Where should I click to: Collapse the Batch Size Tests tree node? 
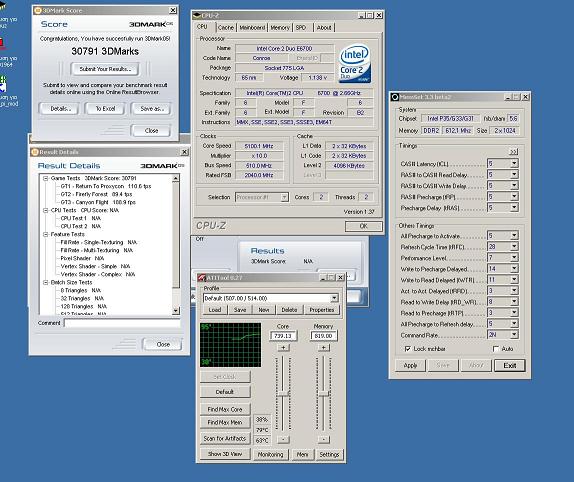pos(46,283)
